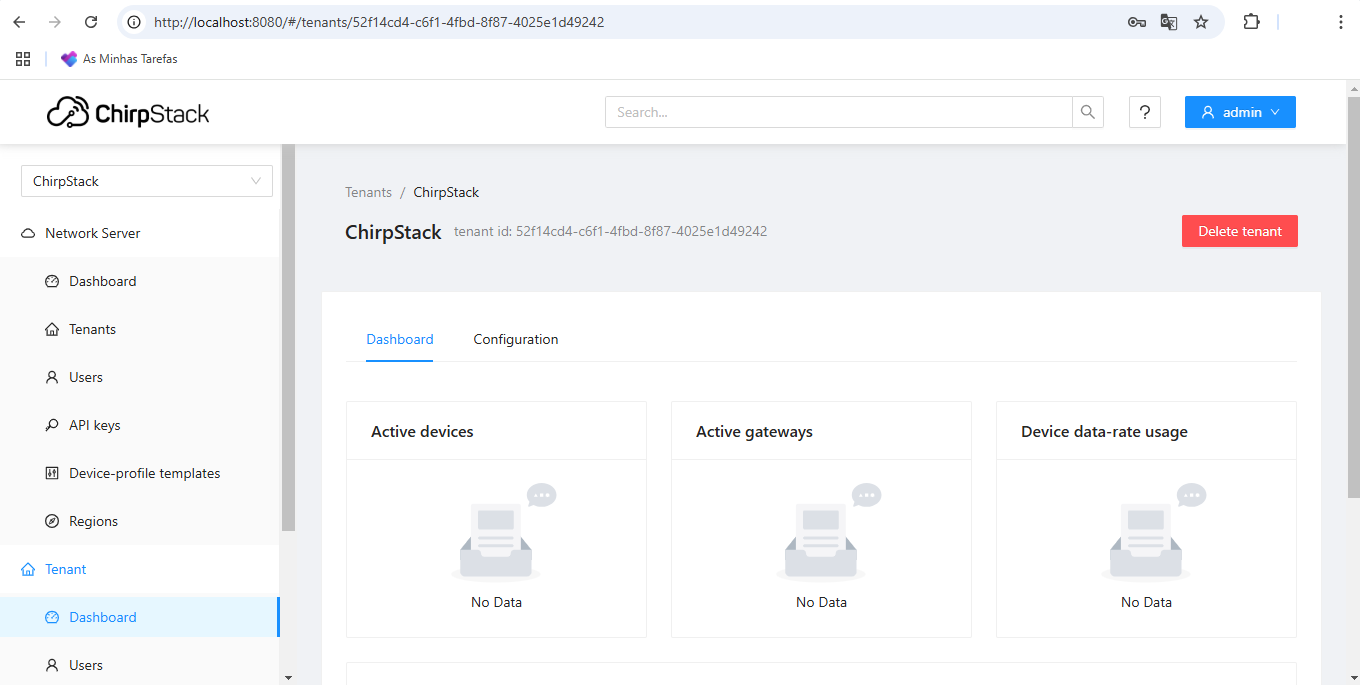Bookmark this page with the star icon
Image resolution: width=1360 pixels, height=685 pixels.
[x=1201, y=22]
